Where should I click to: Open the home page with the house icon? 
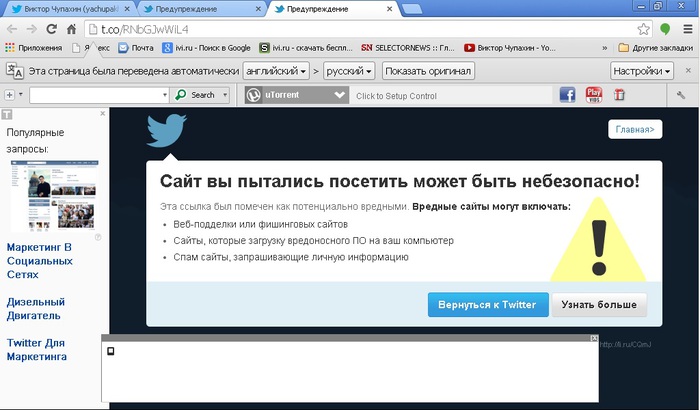pyautogui.click(x=71, y=29)
